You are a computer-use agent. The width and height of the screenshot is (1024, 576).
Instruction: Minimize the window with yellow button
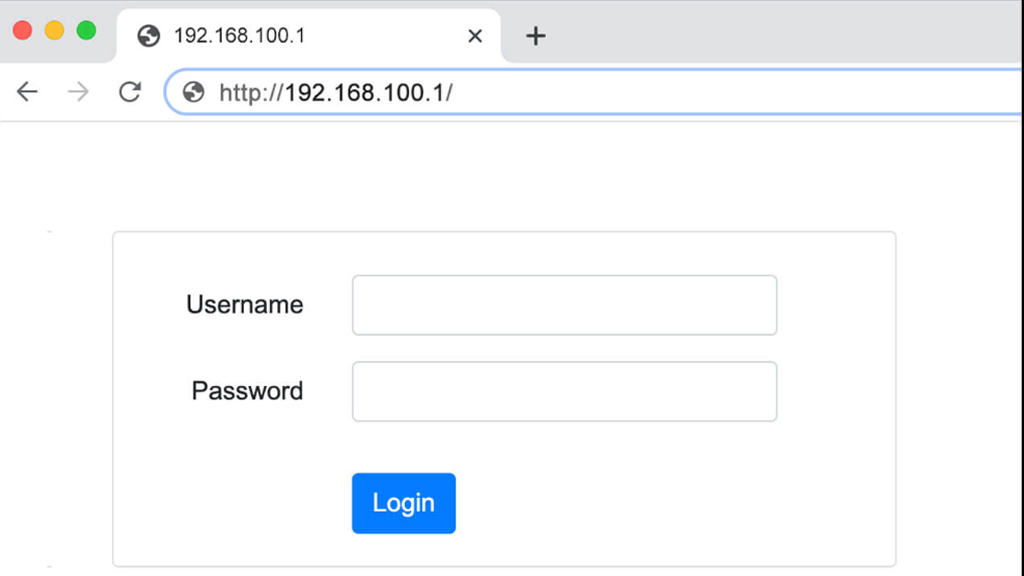tap(54, 31)
